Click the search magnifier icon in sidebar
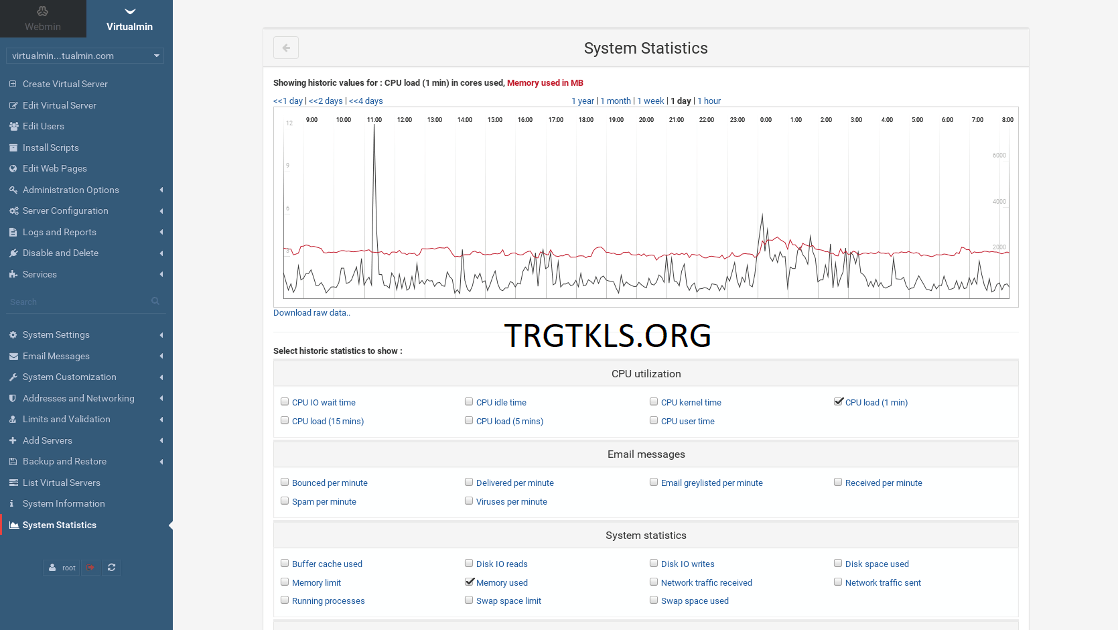The width and height of the screenshot is (1118, 630). [x=155, y=301]
